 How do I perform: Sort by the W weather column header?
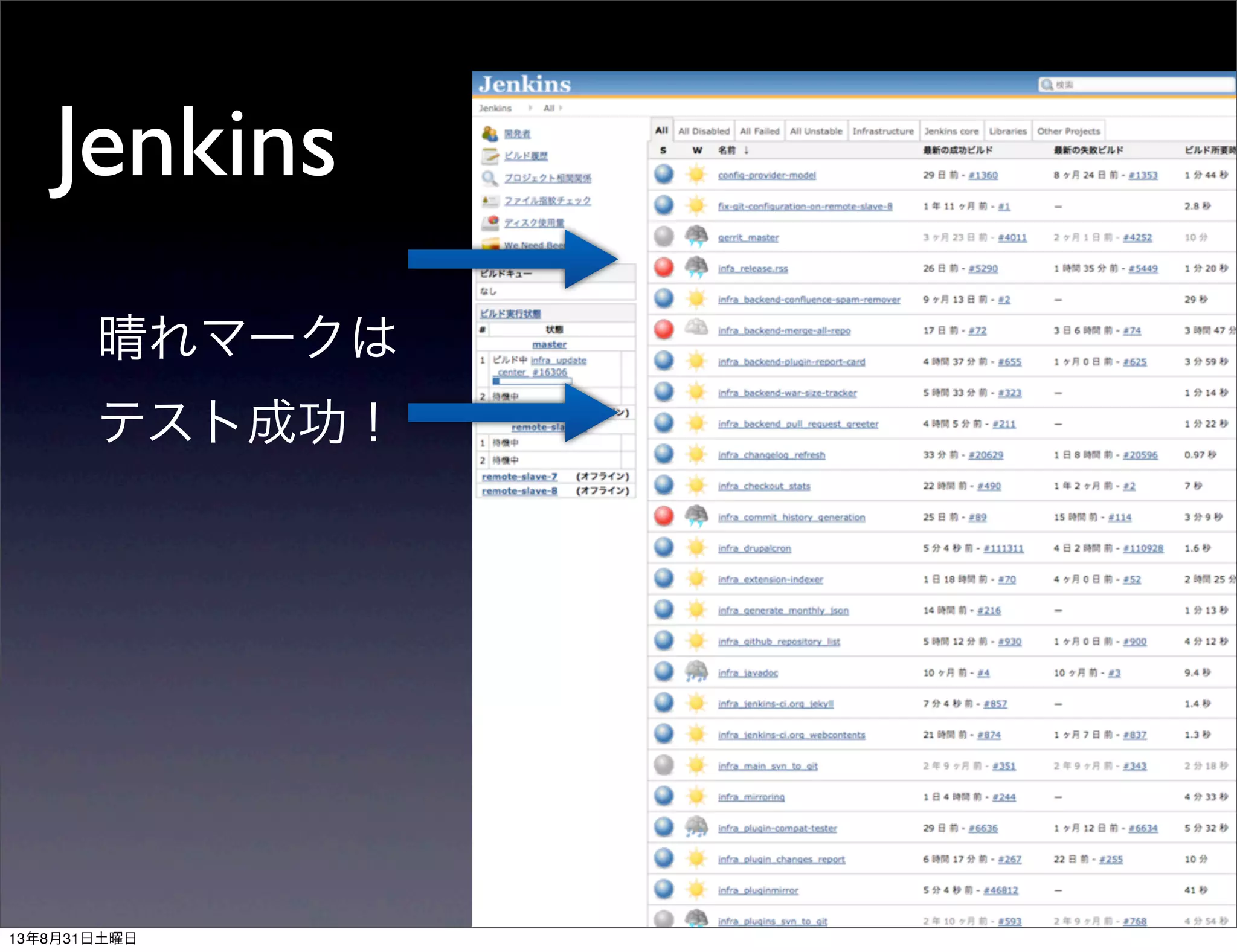pyautogui.click(x=697, y=150)
